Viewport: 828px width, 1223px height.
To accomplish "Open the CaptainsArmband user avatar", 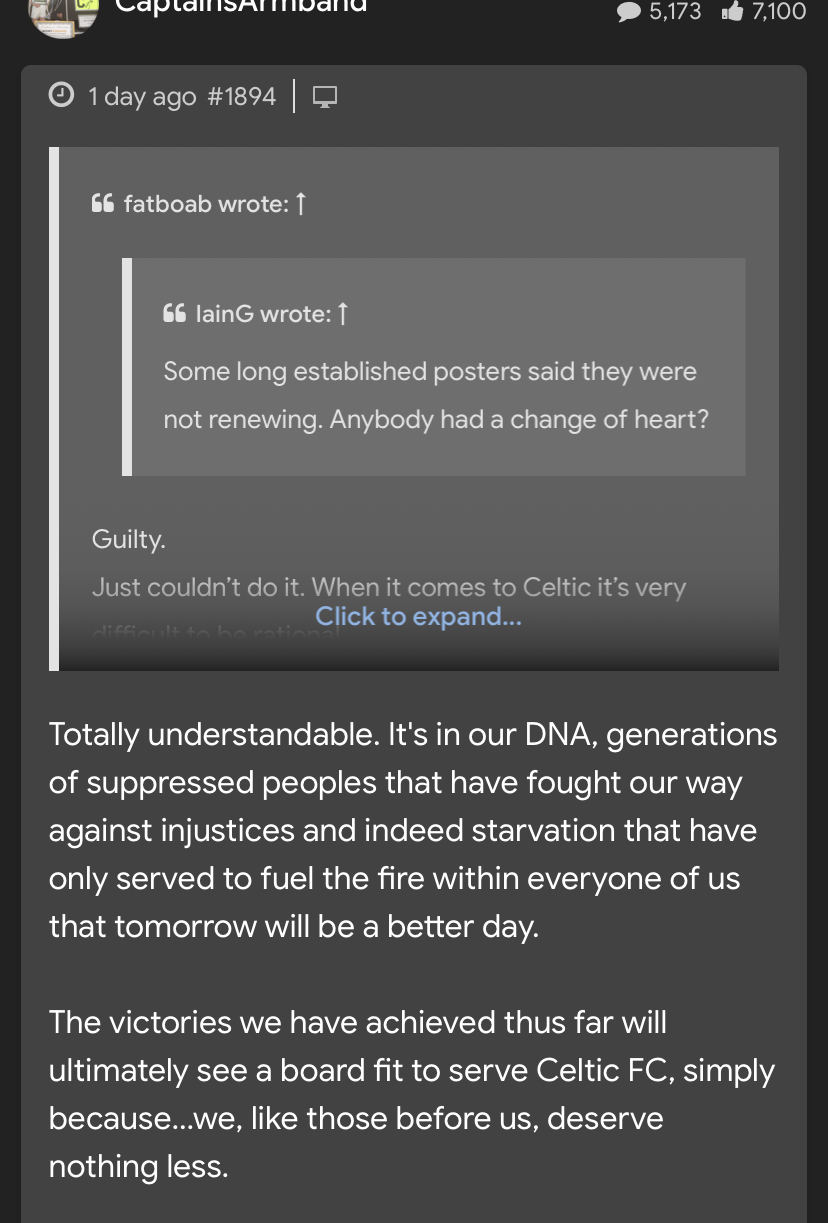I will [x=64, y=15].
